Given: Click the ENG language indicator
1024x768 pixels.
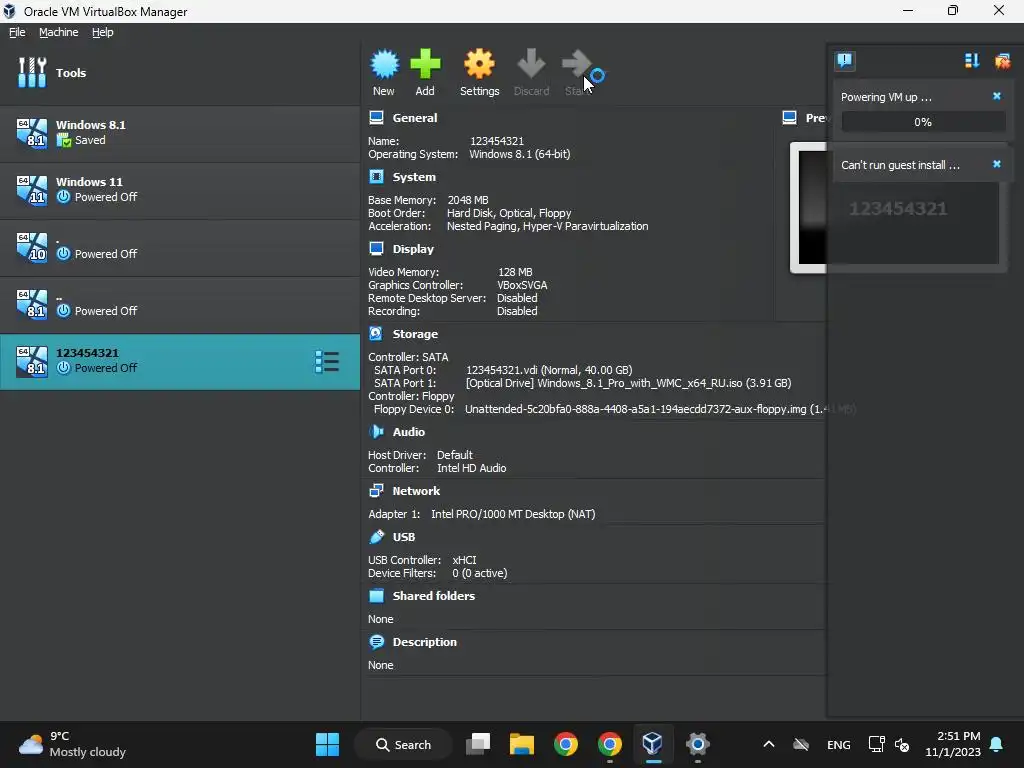Looking at the screenshot, I should 839,745.
